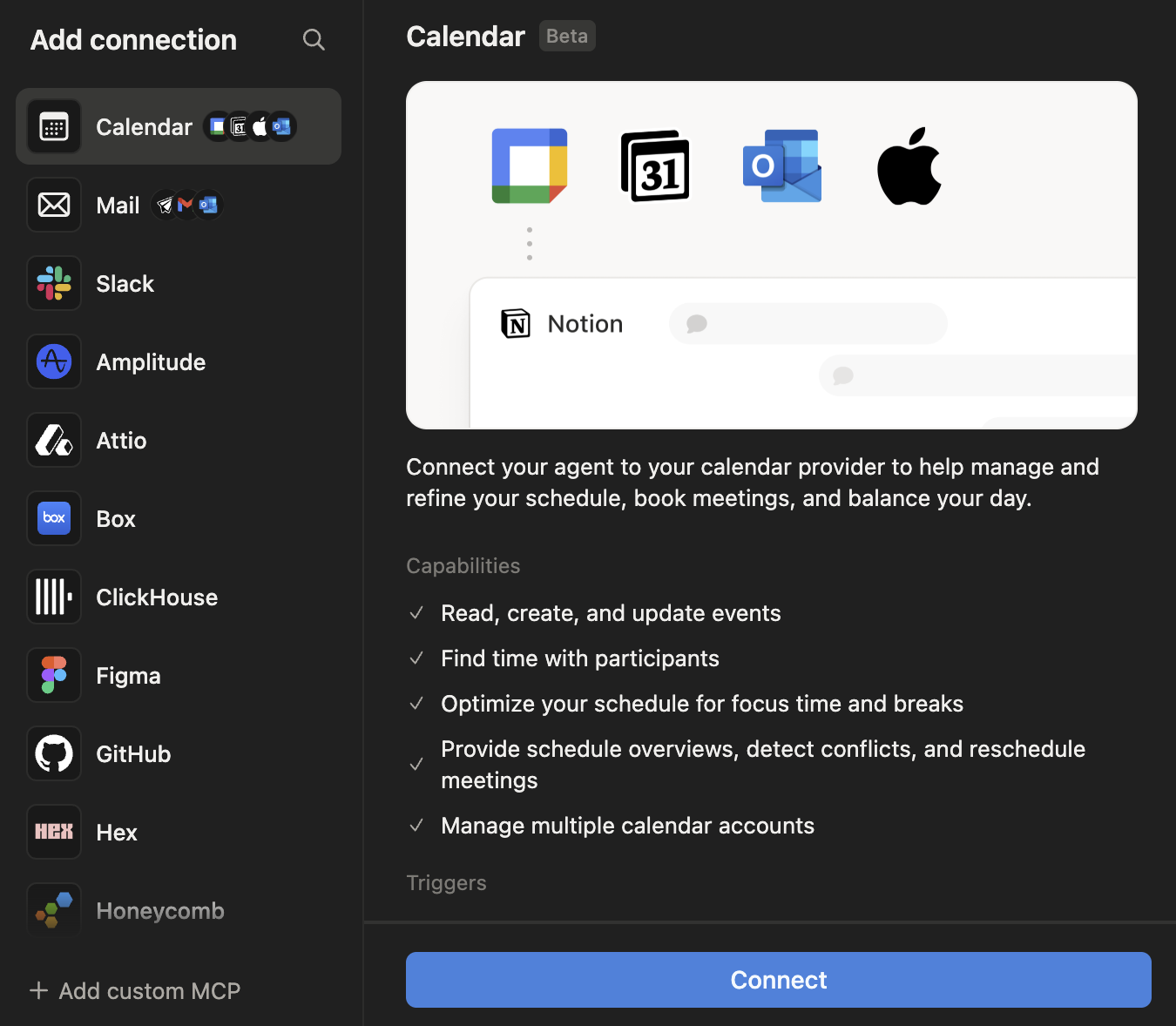Image resolution: width=1176 pixels, height=1026 pixels.
Task: Choose the Amplitude logo icon
Action: [54, 361]
